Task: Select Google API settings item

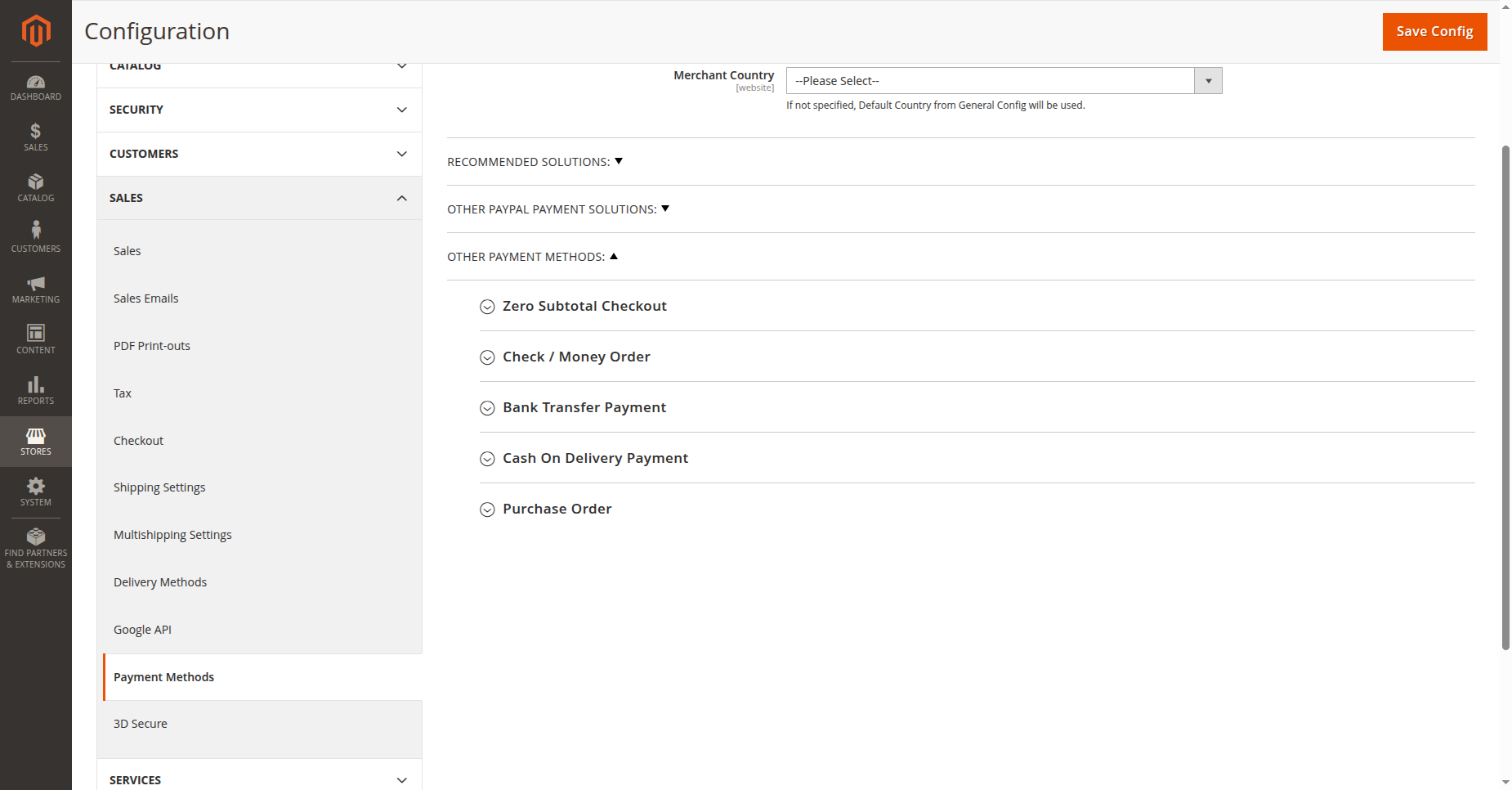Action: tap(142, 630)
